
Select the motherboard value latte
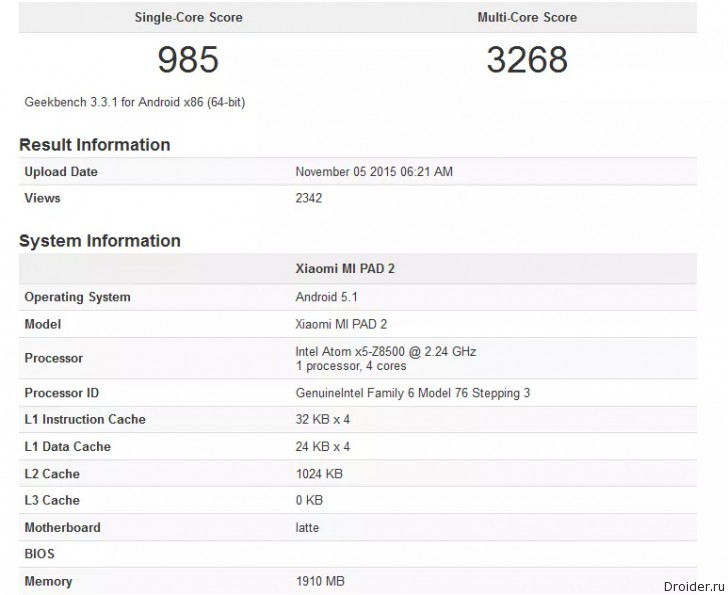pyautogui.click(x=307, y=528)
